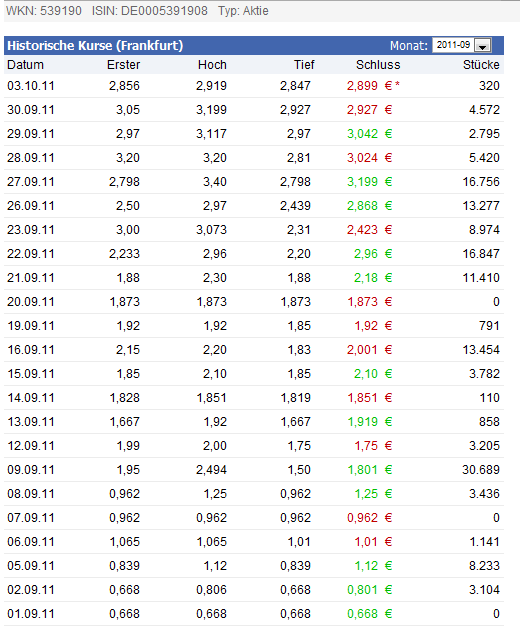Click the Erster column header
Screen dimensions: 520x631
click(x=124, y=65)
